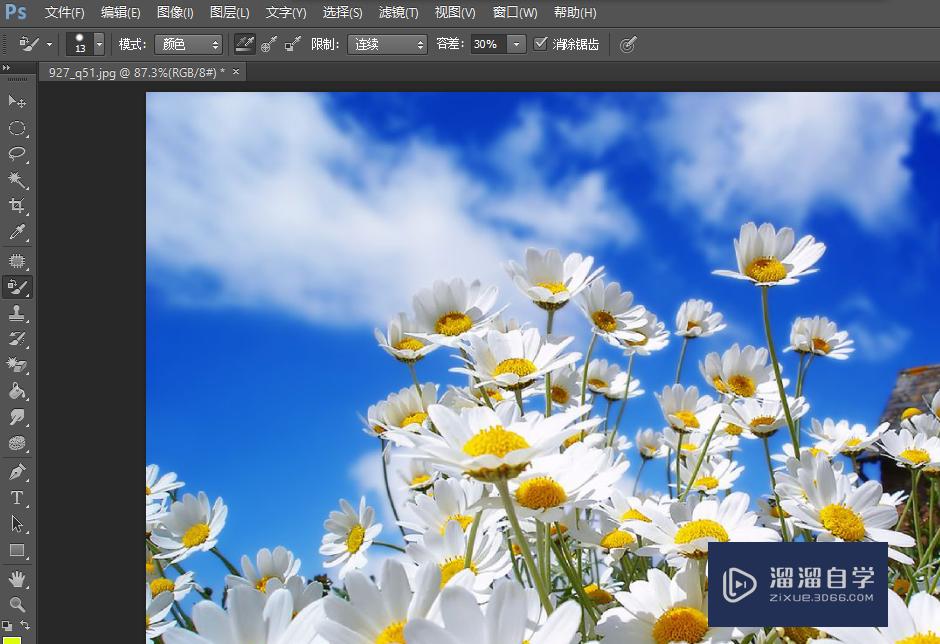Pick the Magic Wand tool
The height and width of the screenshot is (644, 940).
(17, 180)
